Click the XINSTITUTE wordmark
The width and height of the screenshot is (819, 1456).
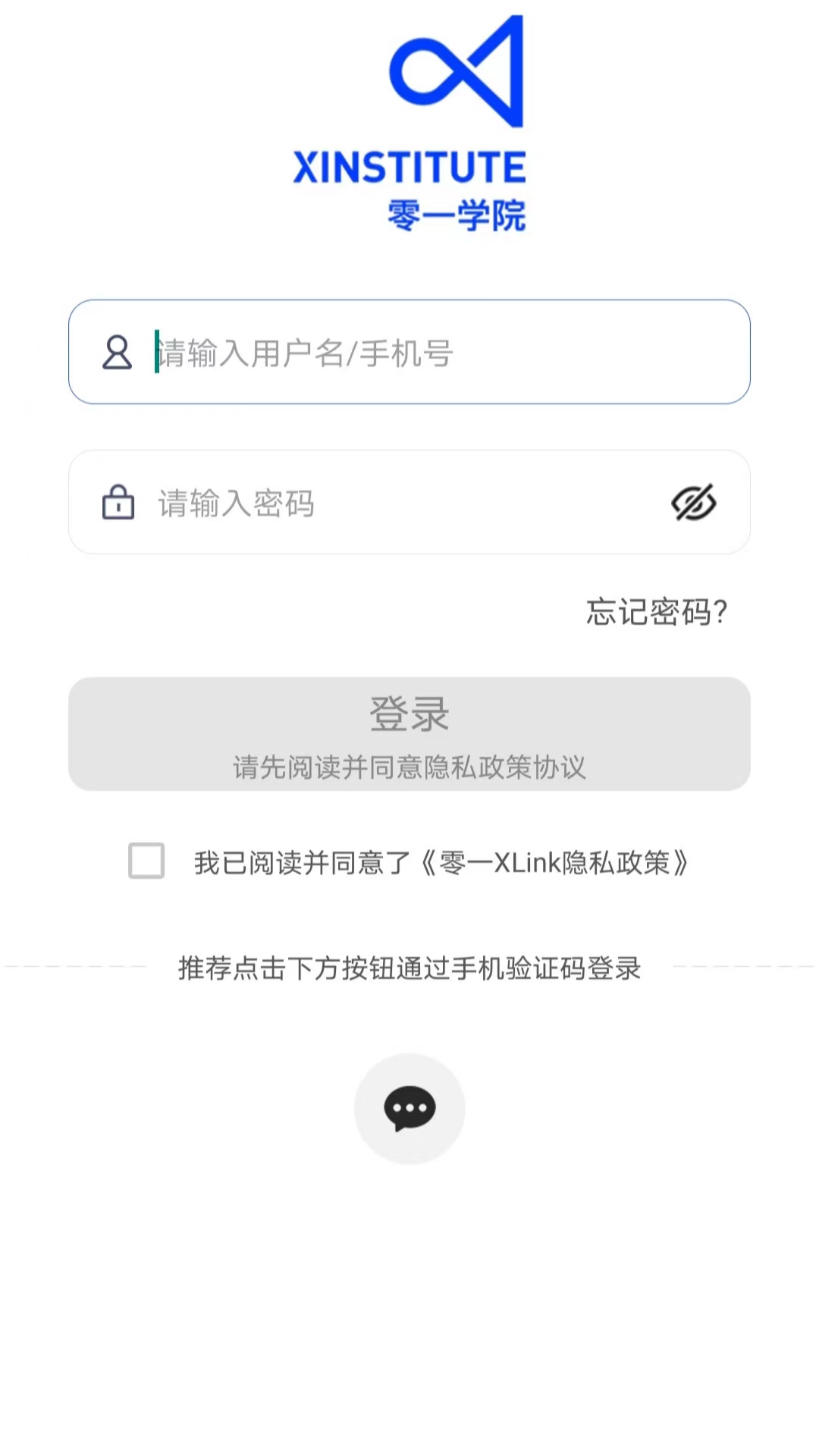coord(409,168)
